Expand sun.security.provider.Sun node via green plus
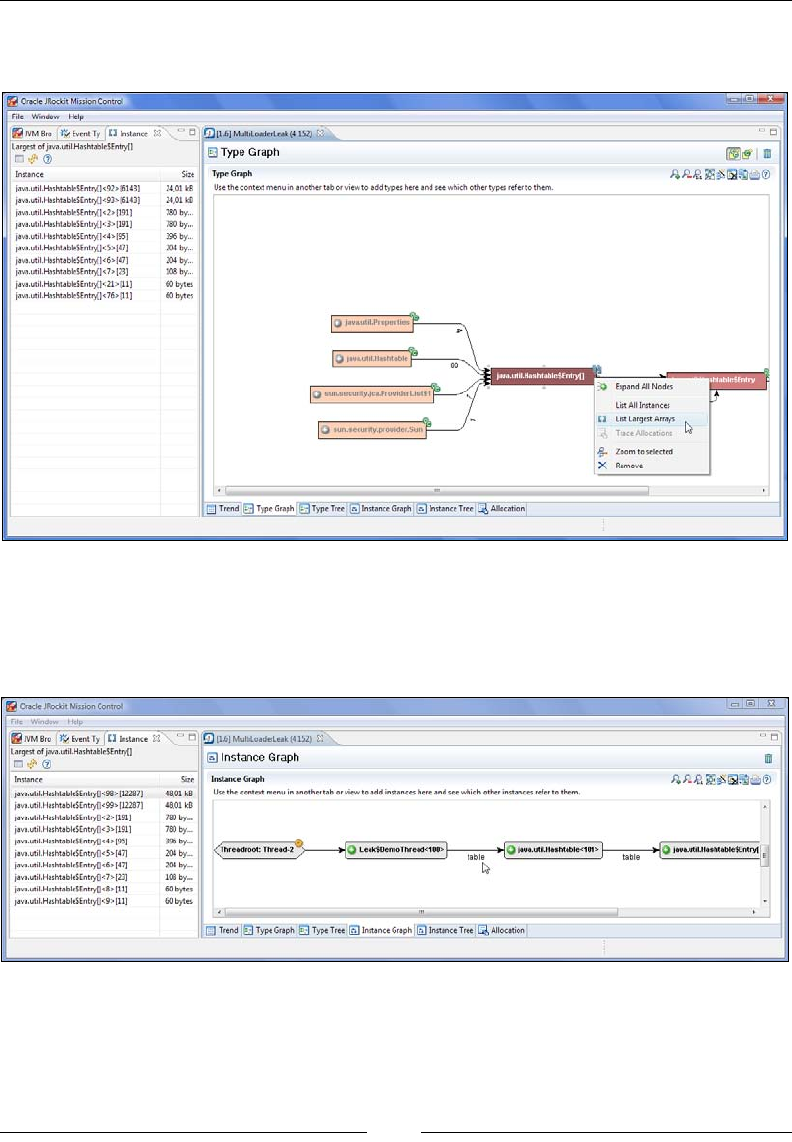This screenshot has height=1142, width=792. click(427, 422)
